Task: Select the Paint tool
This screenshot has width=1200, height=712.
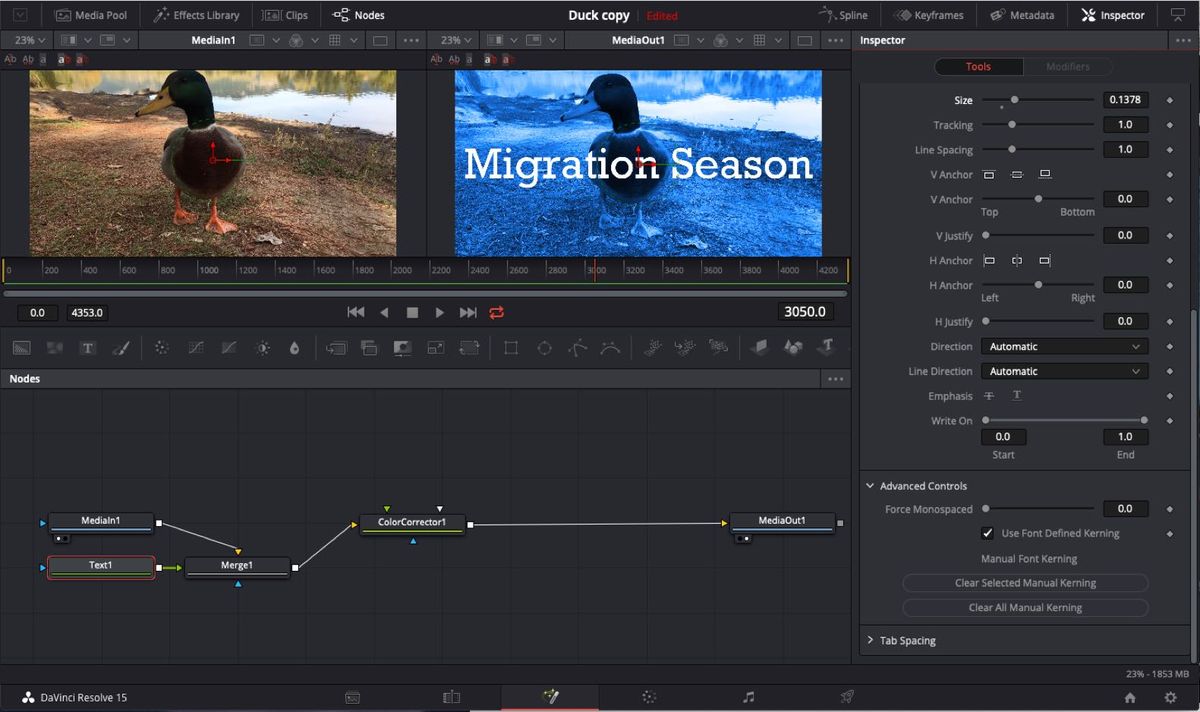Action: pyautogui.click(x=122, y=347)
